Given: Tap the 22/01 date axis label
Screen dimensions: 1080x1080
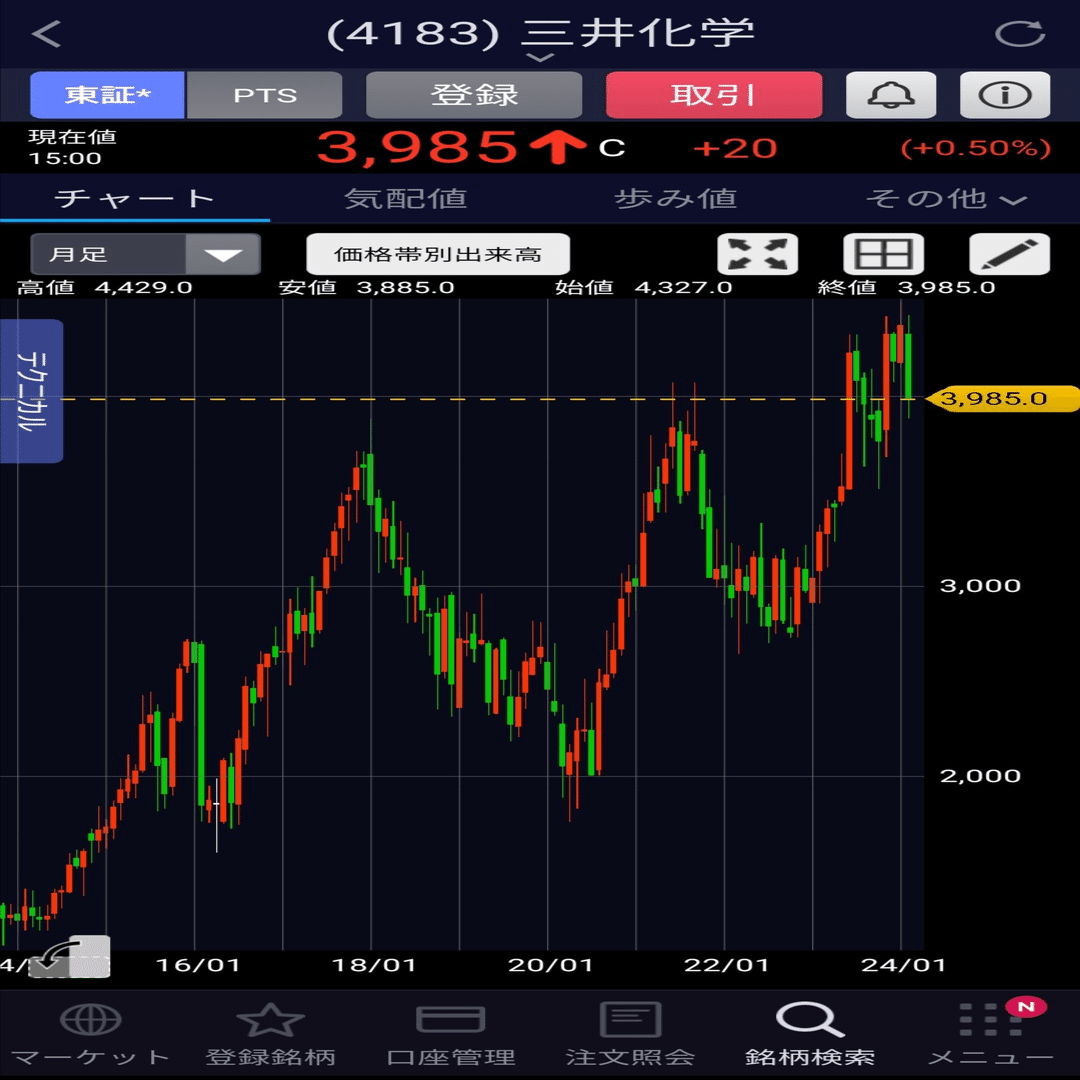Looking at the screenshot, I should tap(727, 965).
